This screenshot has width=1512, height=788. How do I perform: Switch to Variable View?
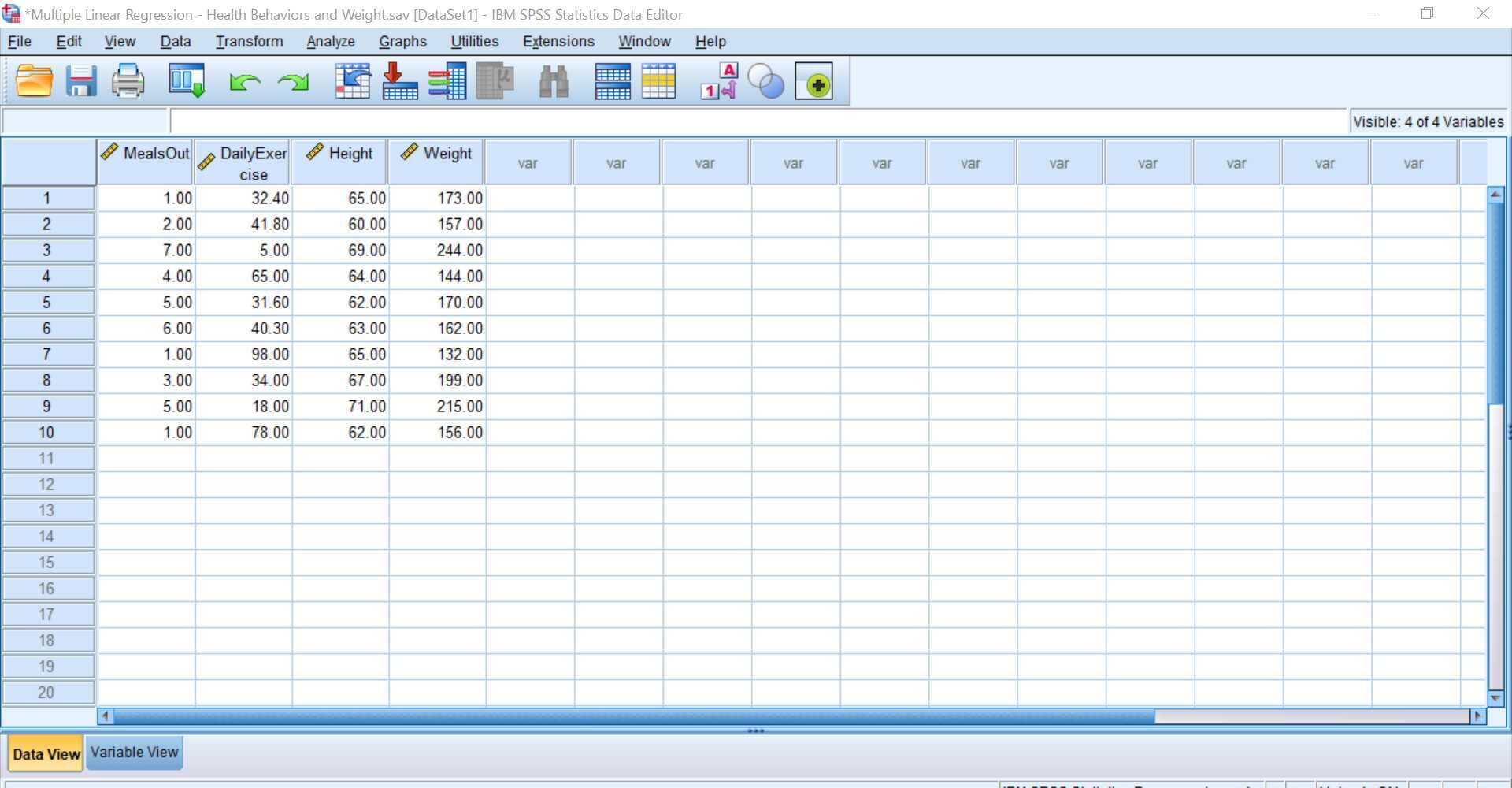click(x=134, y=752)
